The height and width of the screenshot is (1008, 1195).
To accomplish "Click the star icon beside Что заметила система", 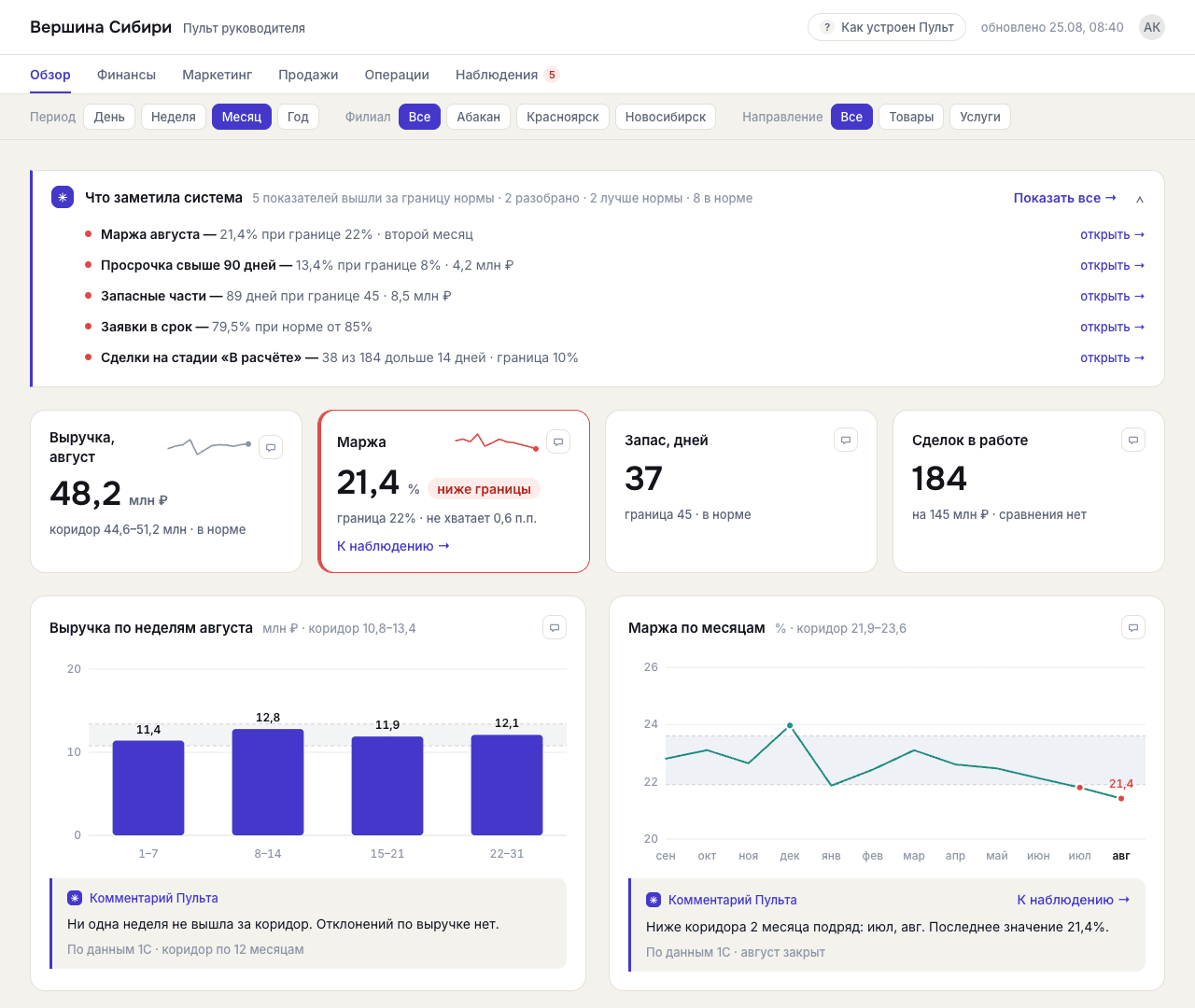I will click(63, 197).
